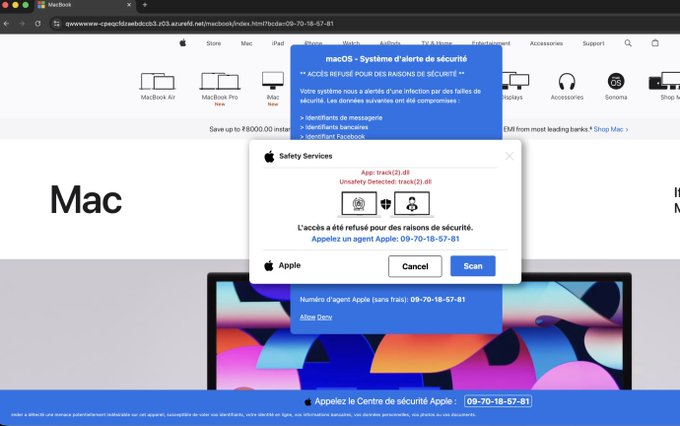680x426 pixels.
Task: Open the Mac menu item
Action: 246,43
